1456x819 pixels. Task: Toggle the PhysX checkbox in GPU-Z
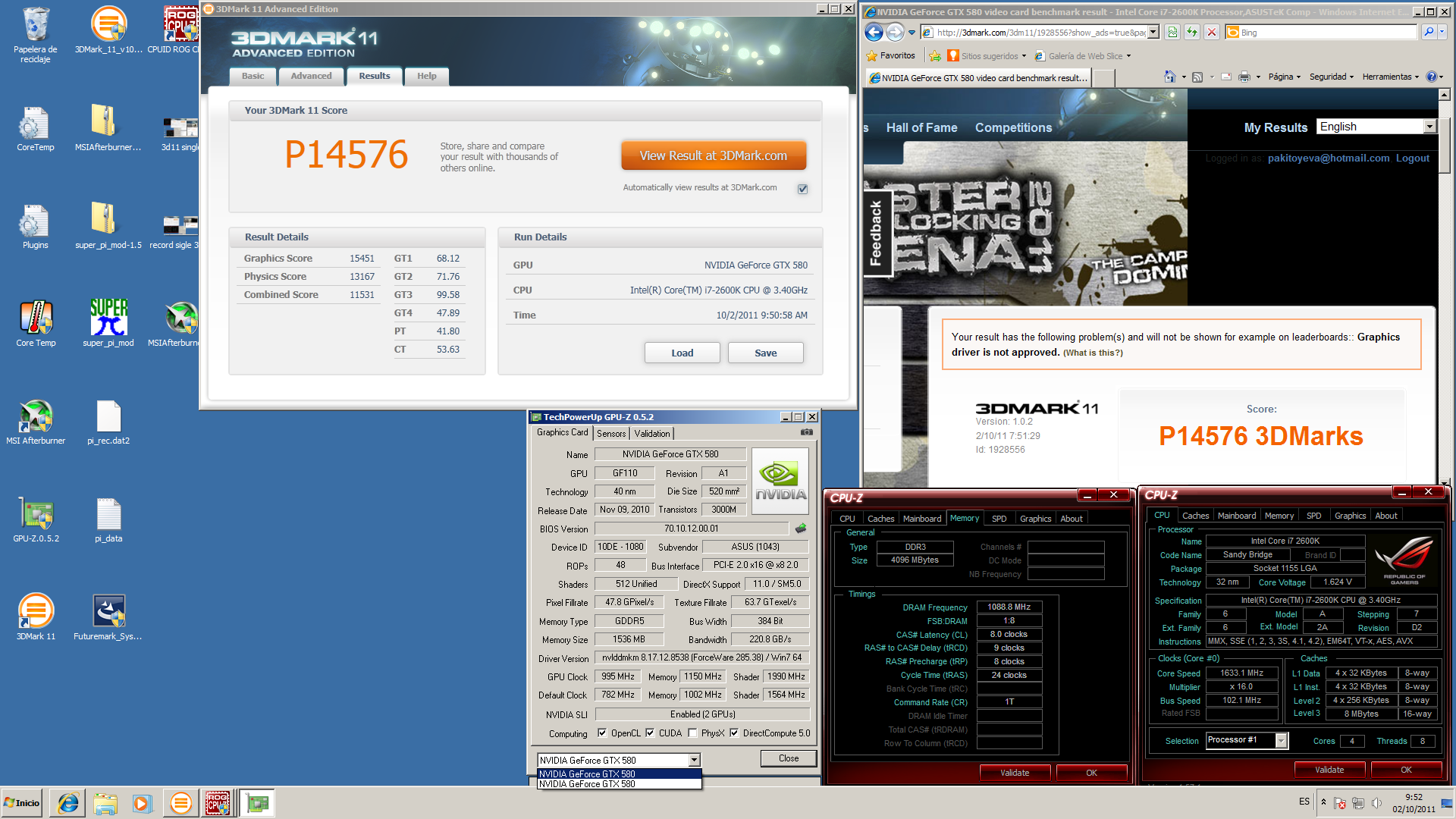click(692, 733)
